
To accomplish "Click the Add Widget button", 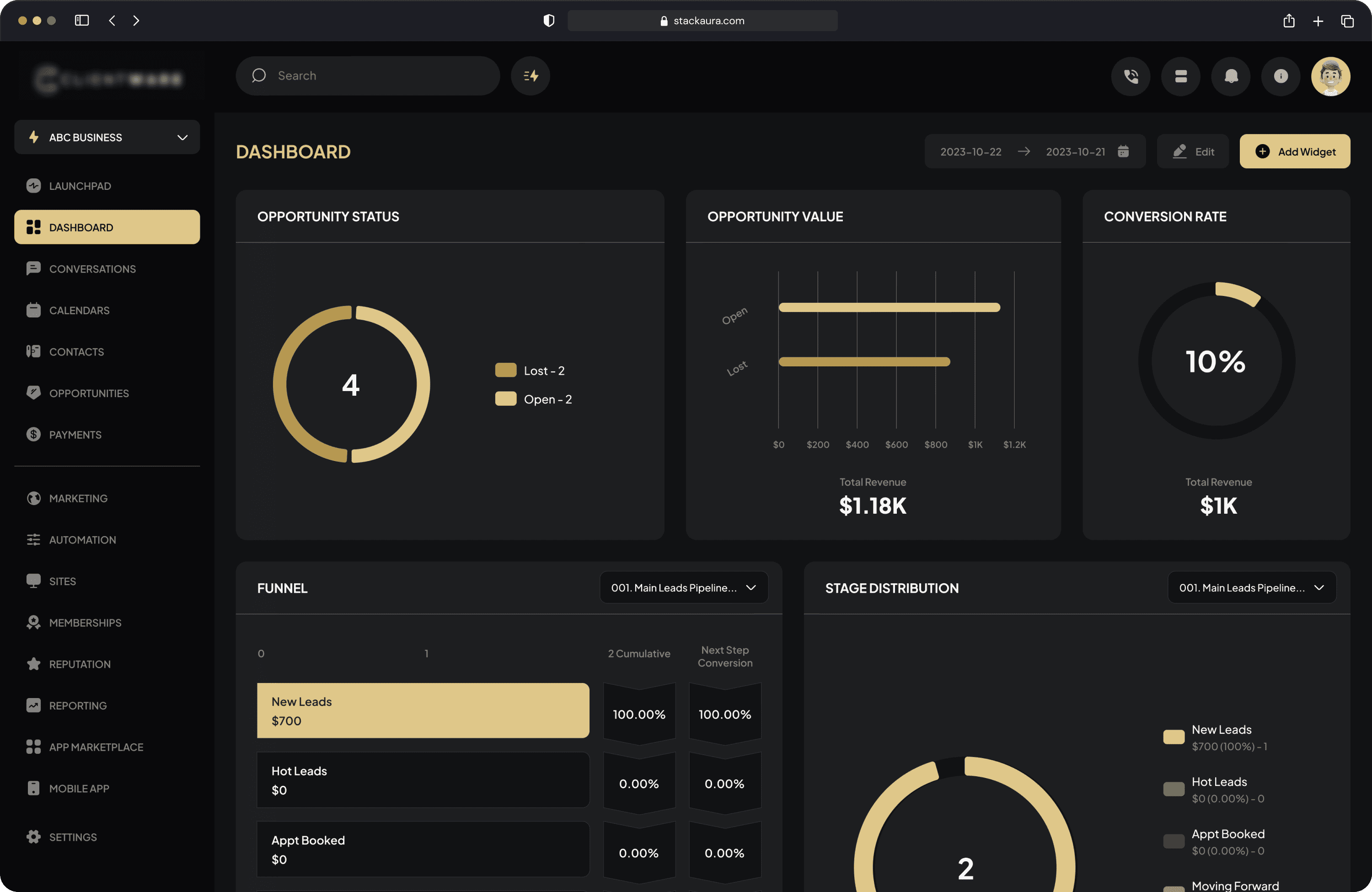I will click(1295, 151).
